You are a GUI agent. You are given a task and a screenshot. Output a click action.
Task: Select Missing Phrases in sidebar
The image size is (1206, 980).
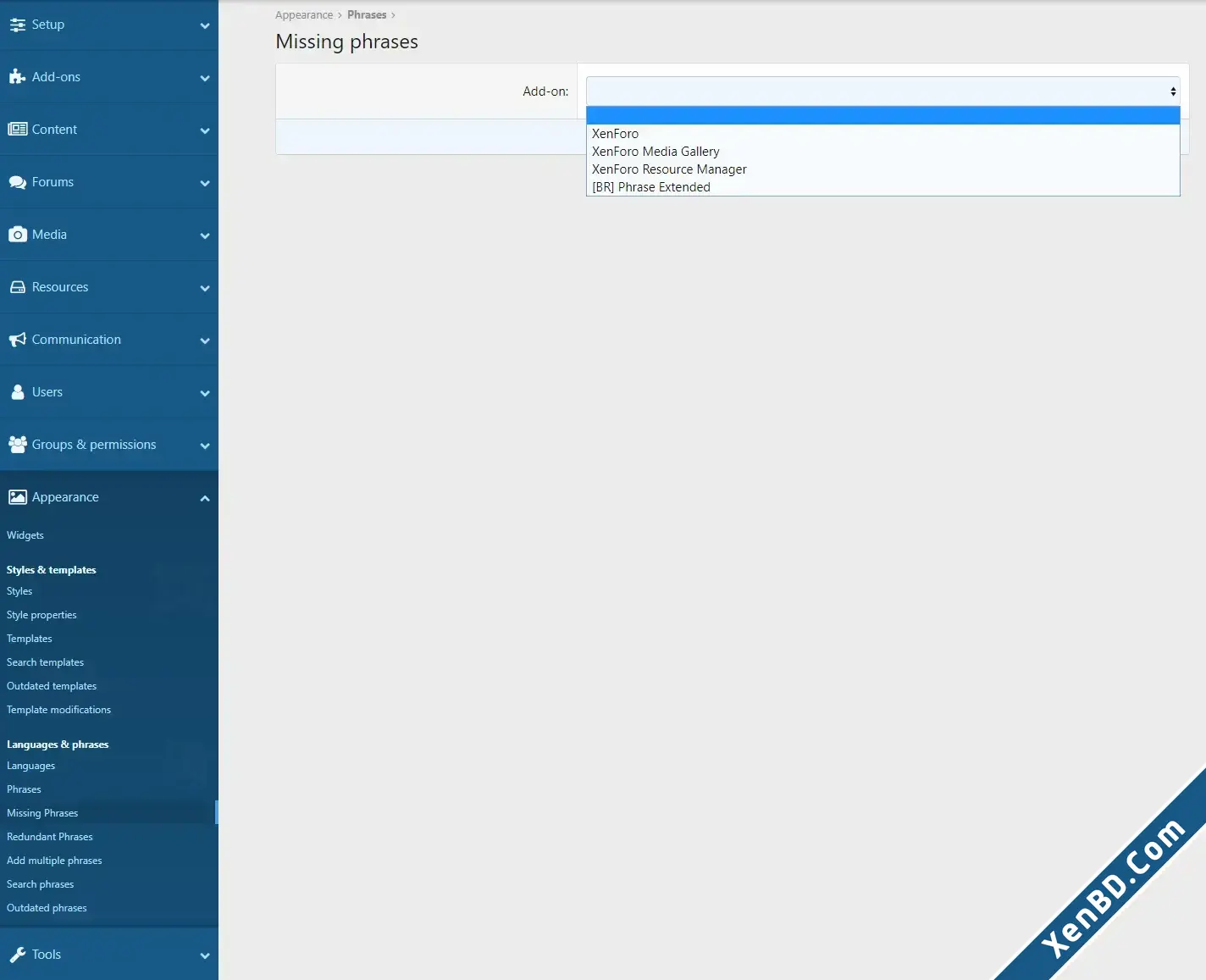coord(42,813)
